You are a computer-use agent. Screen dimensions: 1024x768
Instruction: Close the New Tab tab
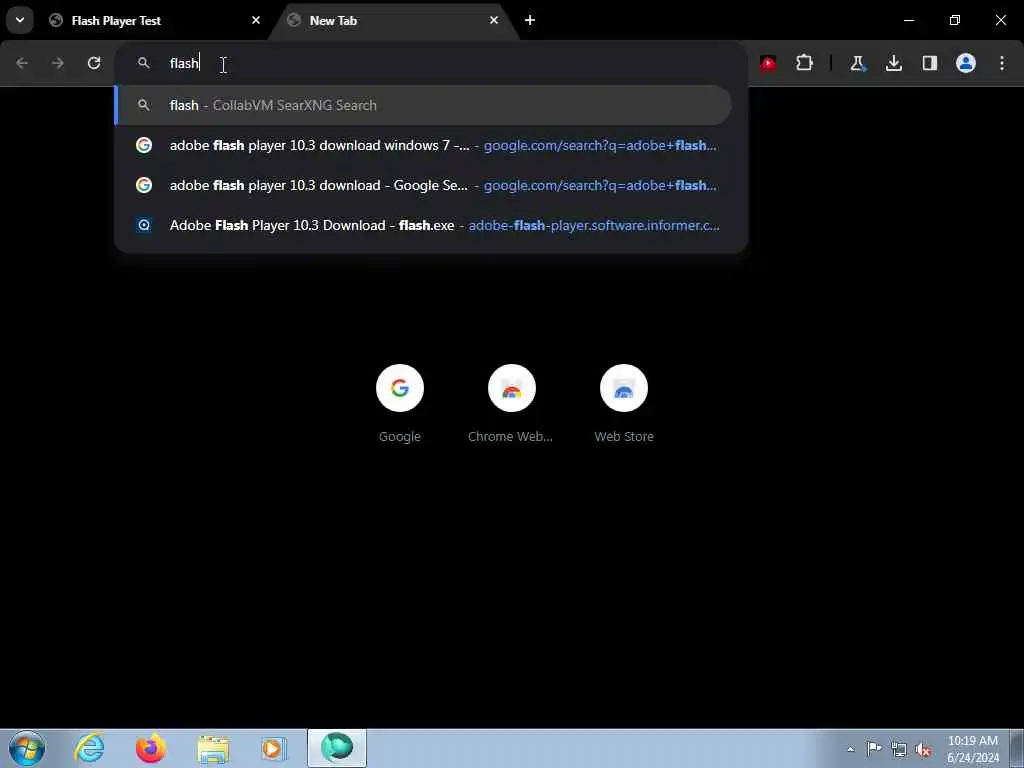click(494, 20)
